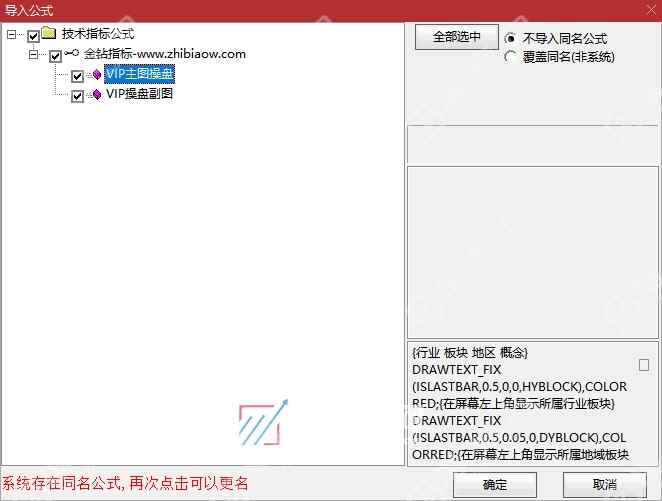Image resolution: width=662 pixels, height=501 pixels.
Task: Uncheck the VIP主图操盘 checkbox
Action: coord(77,76)
